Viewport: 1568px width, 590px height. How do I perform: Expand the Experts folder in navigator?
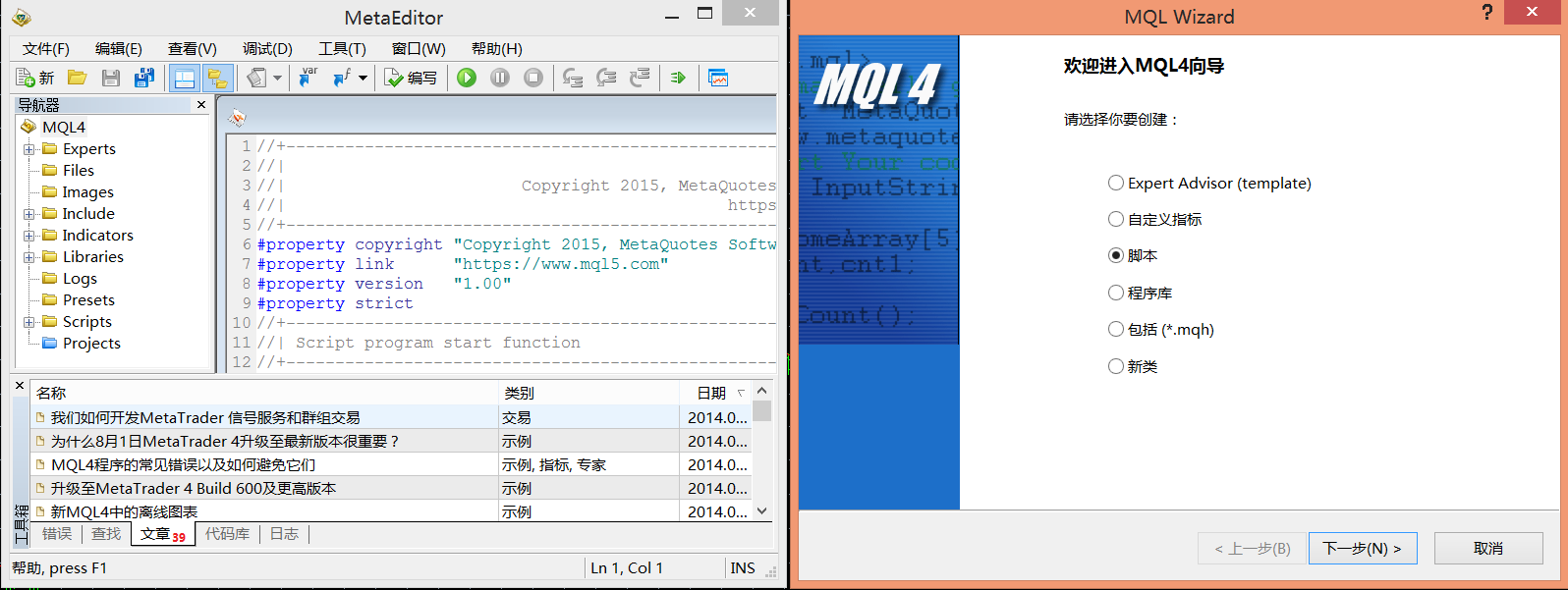click(29, 149)
